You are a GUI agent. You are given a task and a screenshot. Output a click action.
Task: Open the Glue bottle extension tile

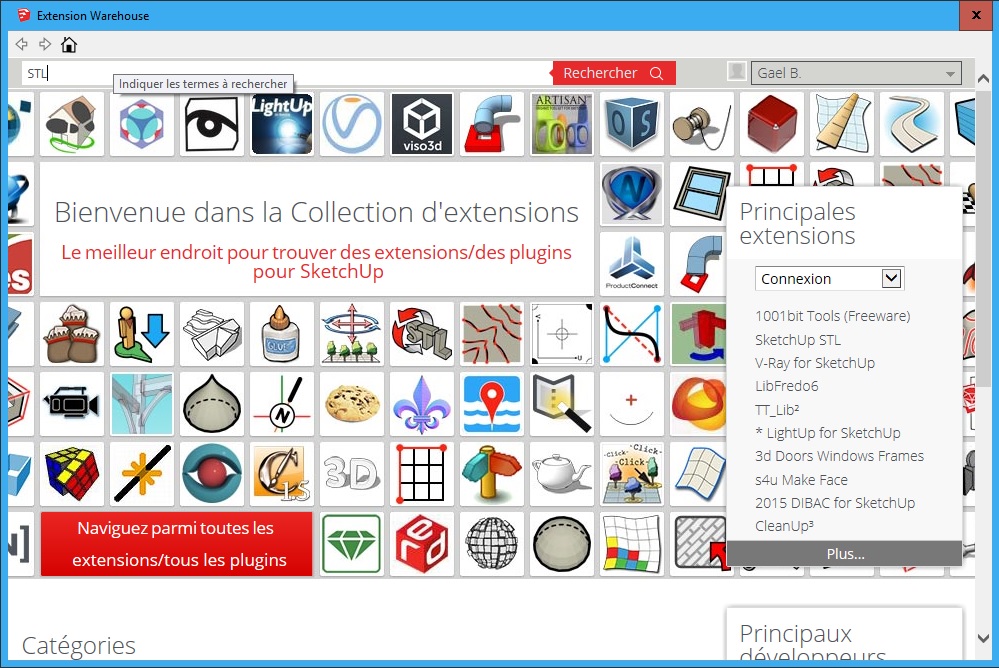(282, 334)
